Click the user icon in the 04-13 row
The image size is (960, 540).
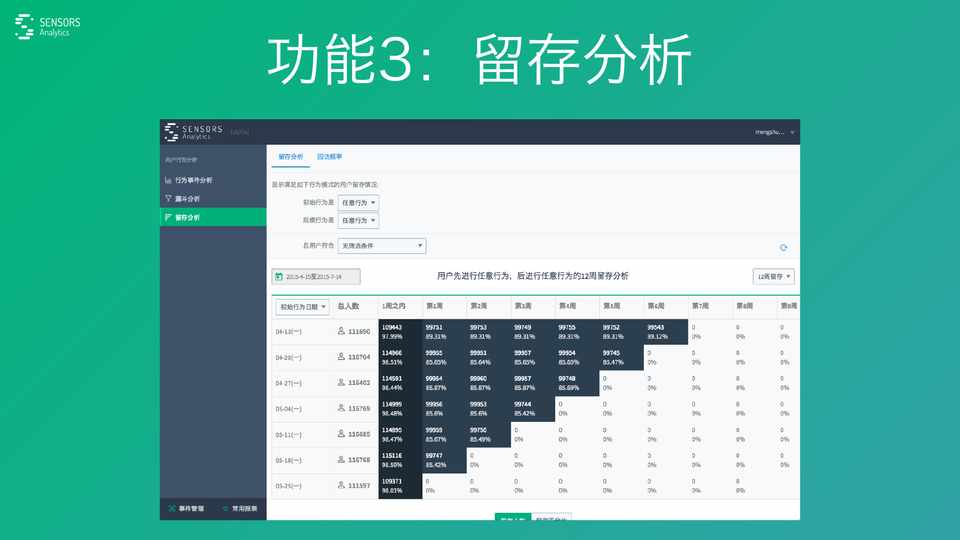click(342, 331)
